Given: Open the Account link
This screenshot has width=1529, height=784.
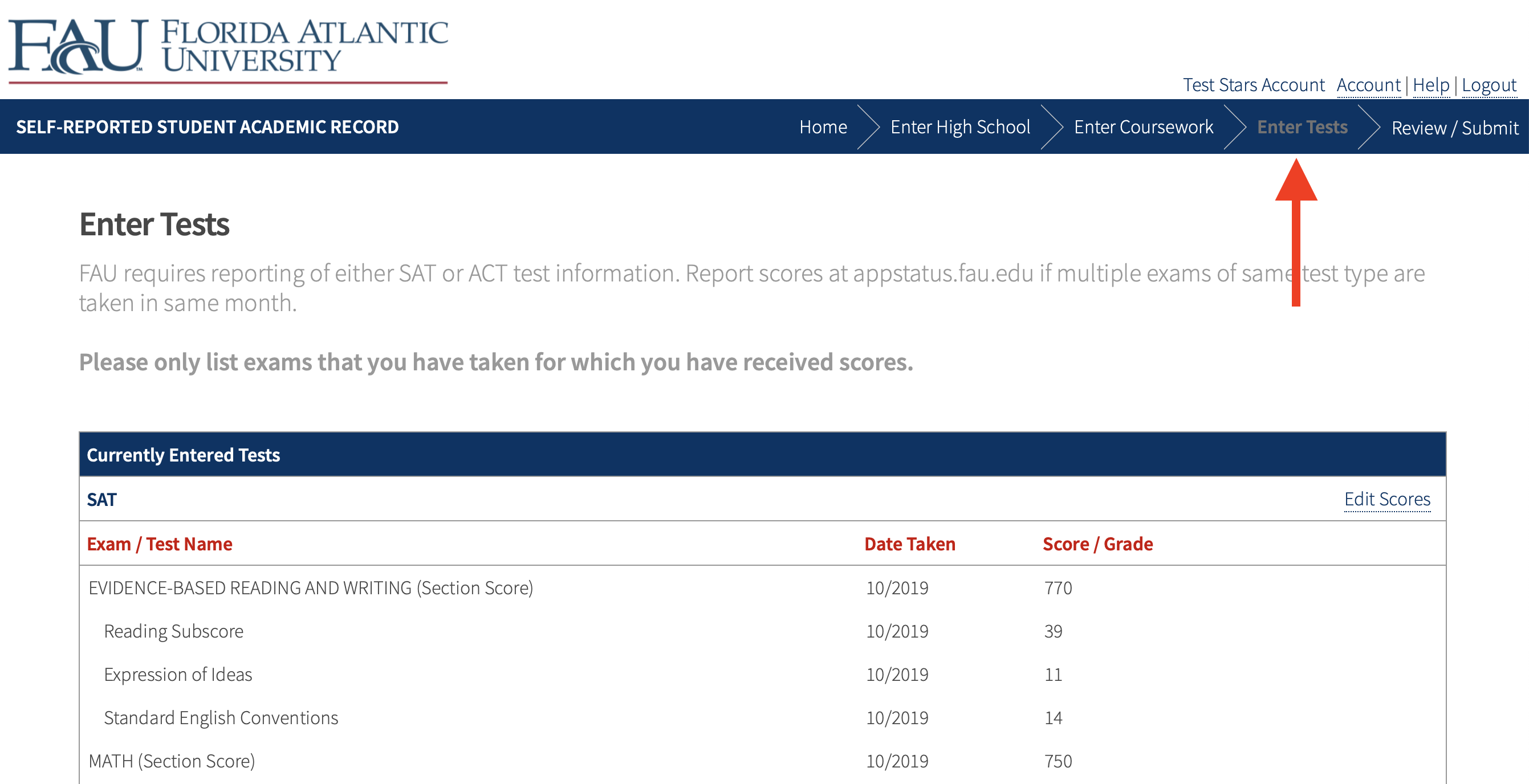Looking at the screenshot, I should pyautogui.click(x=1368, y=85).
